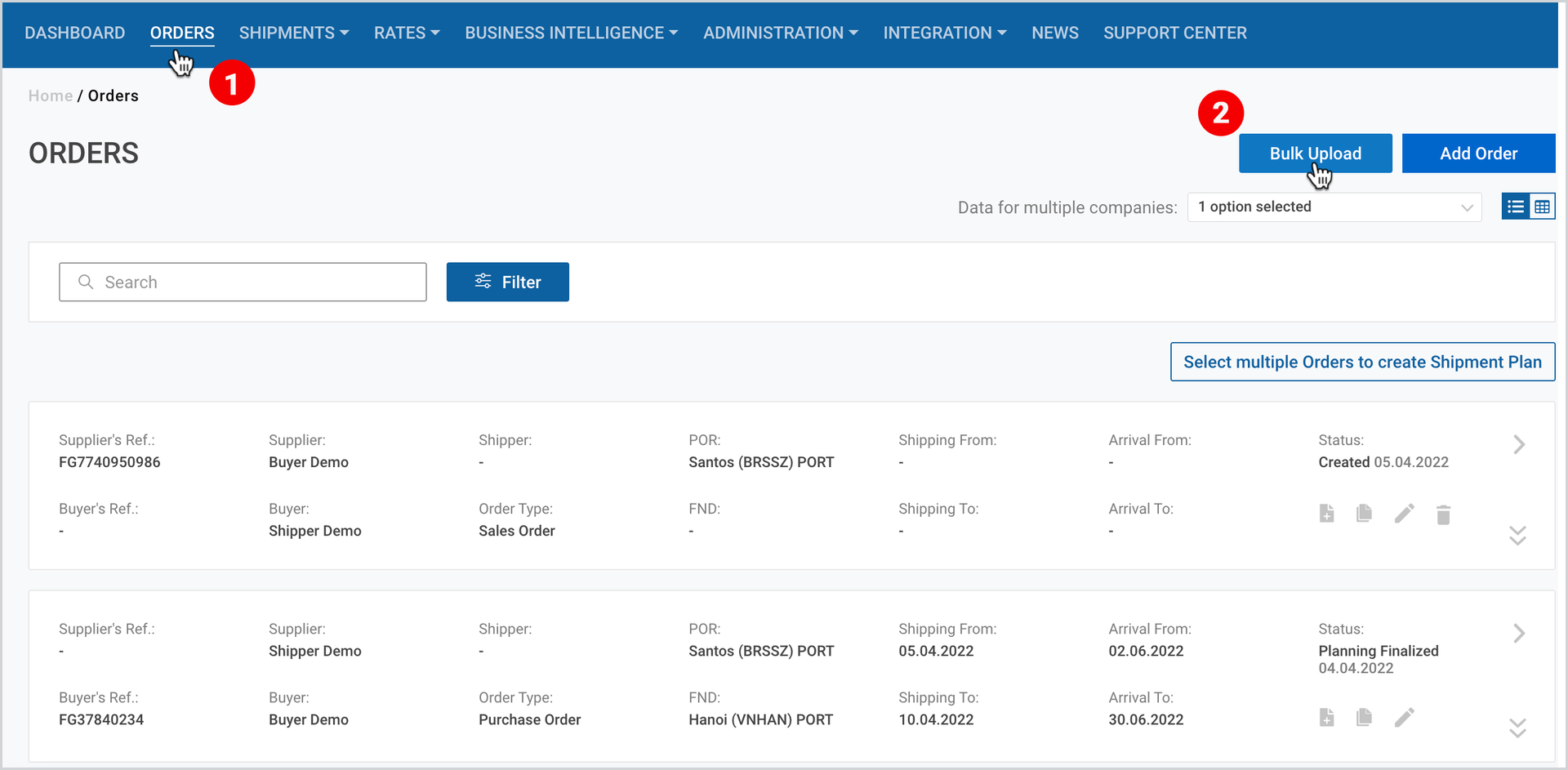Open details arrow for order FG7740950986
This screenshot has width=1568, height=770.
1518,445
